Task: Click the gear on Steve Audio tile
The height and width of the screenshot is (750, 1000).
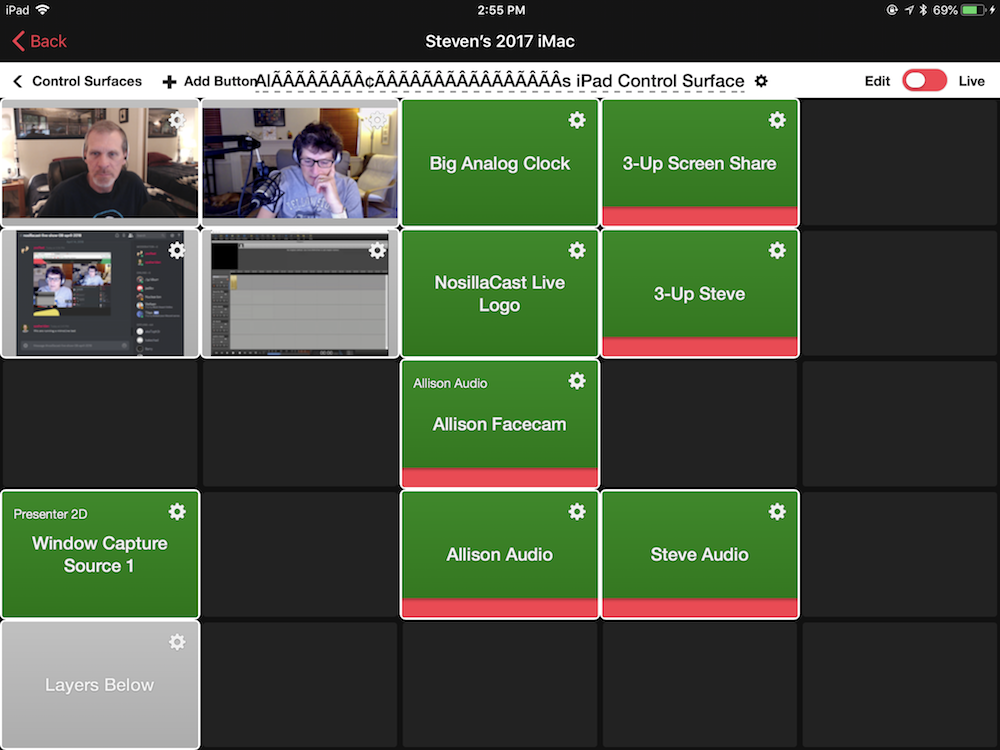Action: coord(777,511)
